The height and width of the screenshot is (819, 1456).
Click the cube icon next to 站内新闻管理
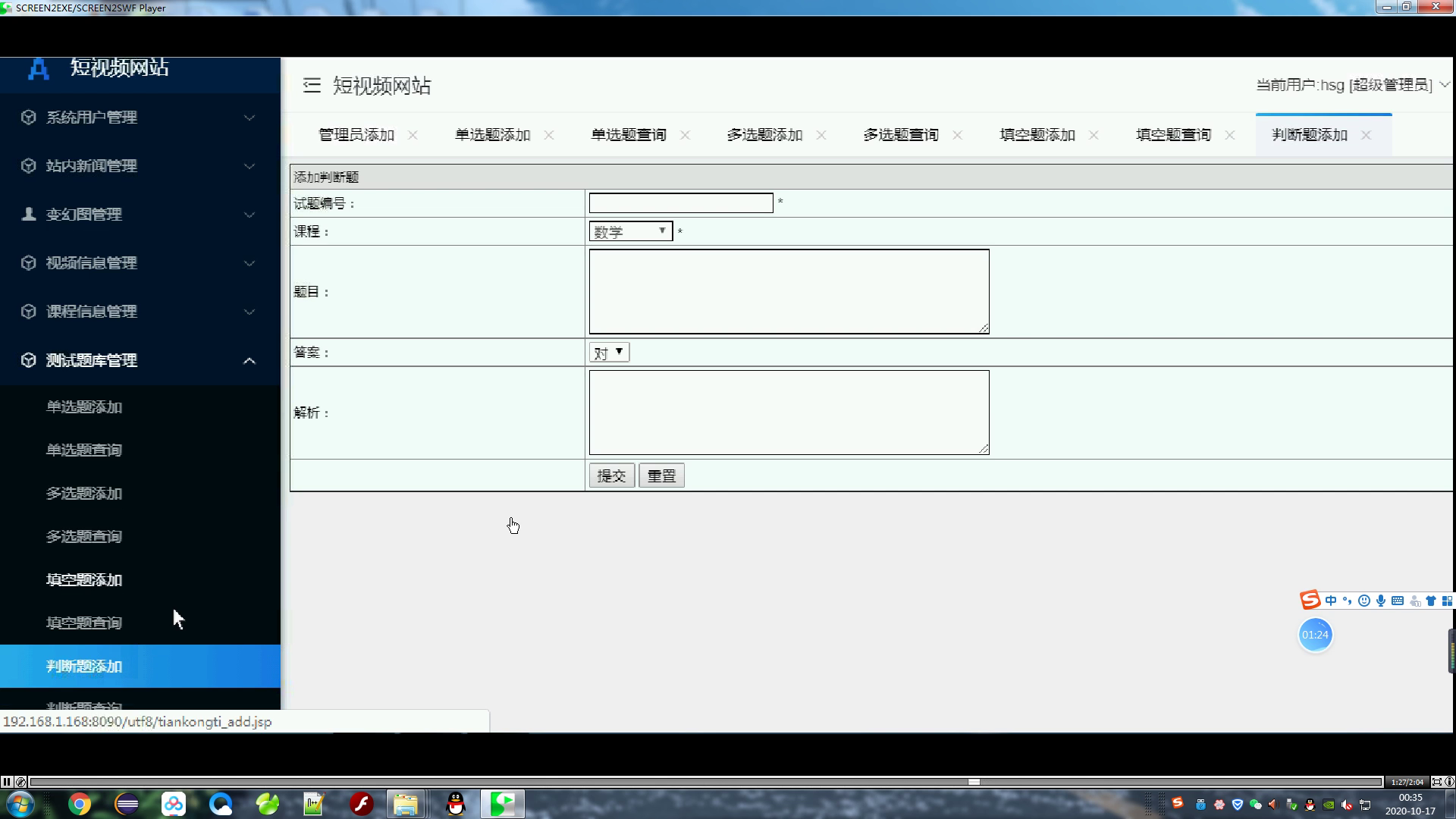click(x=29, y=166)
